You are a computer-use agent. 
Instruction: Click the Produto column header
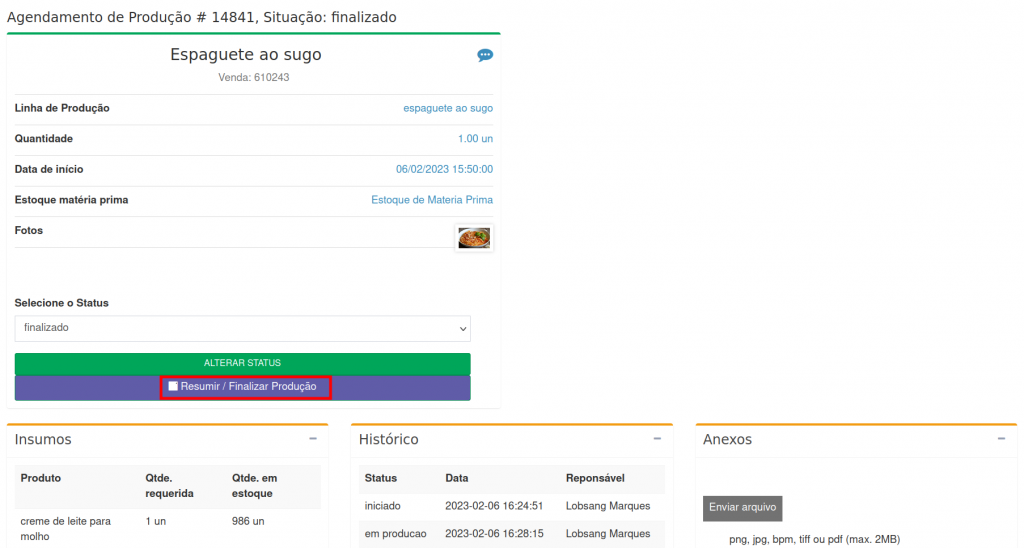(41, 478)
